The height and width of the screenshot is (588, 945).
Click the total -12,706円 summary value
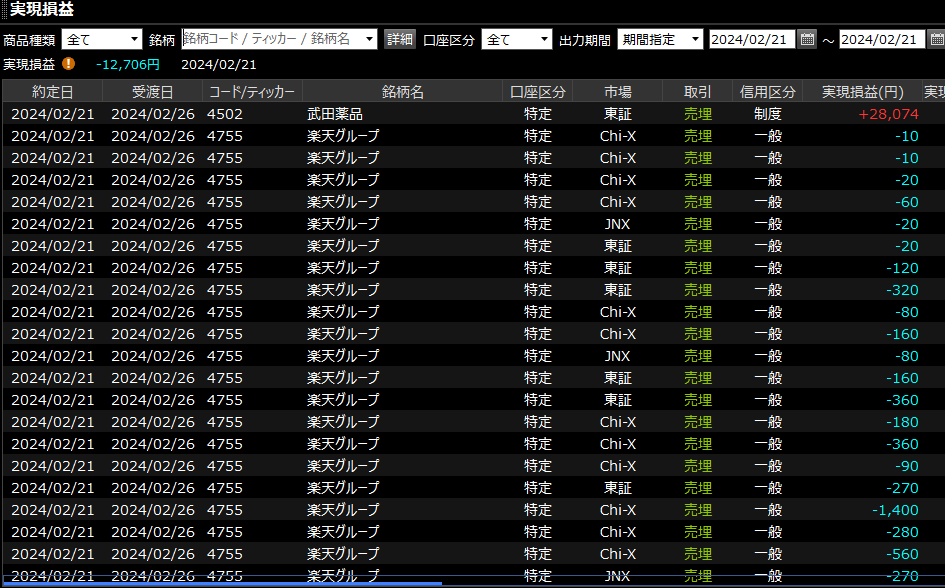coord(128,64)
